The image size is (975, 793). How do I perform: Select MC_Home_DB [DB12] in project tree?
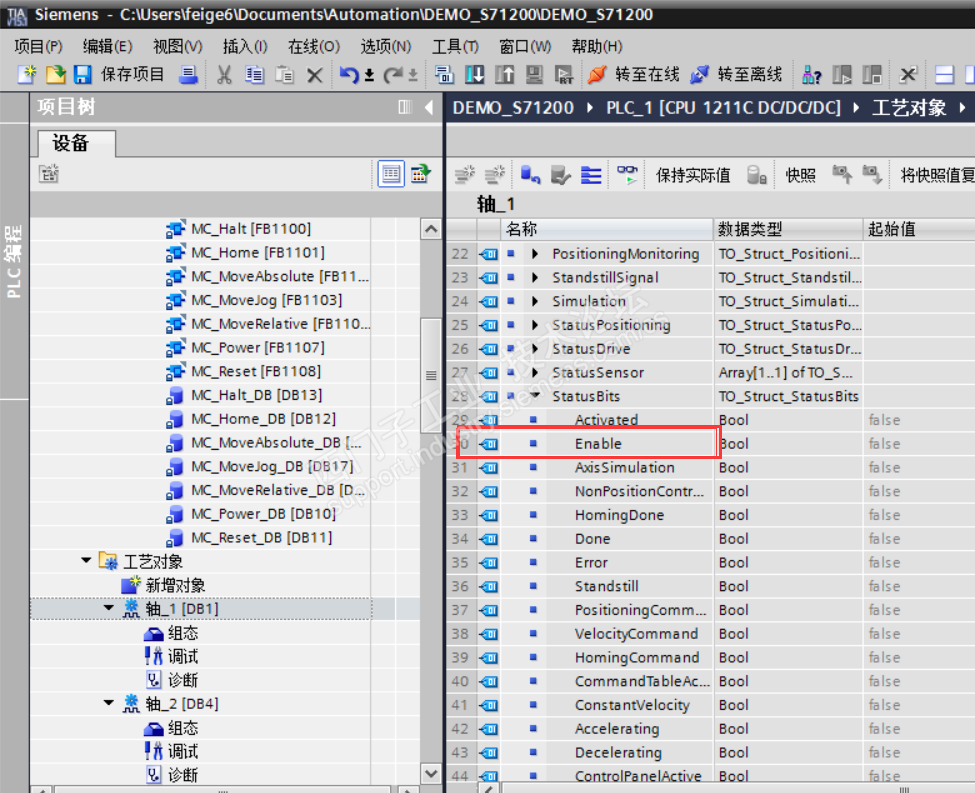click(263, 419)
